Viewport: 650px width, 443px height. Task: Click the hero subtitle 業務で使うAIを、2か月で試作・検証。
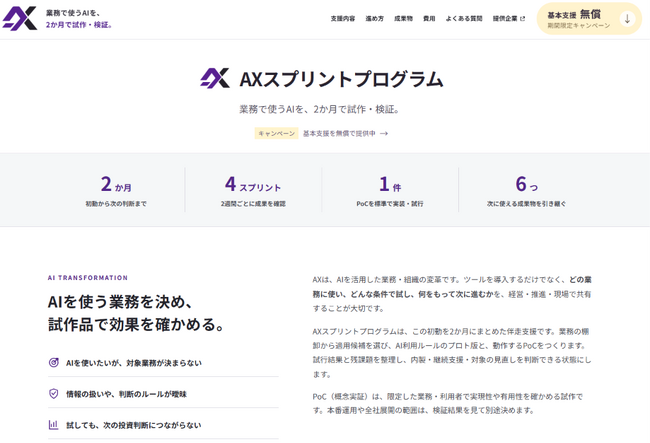[319, 109]
